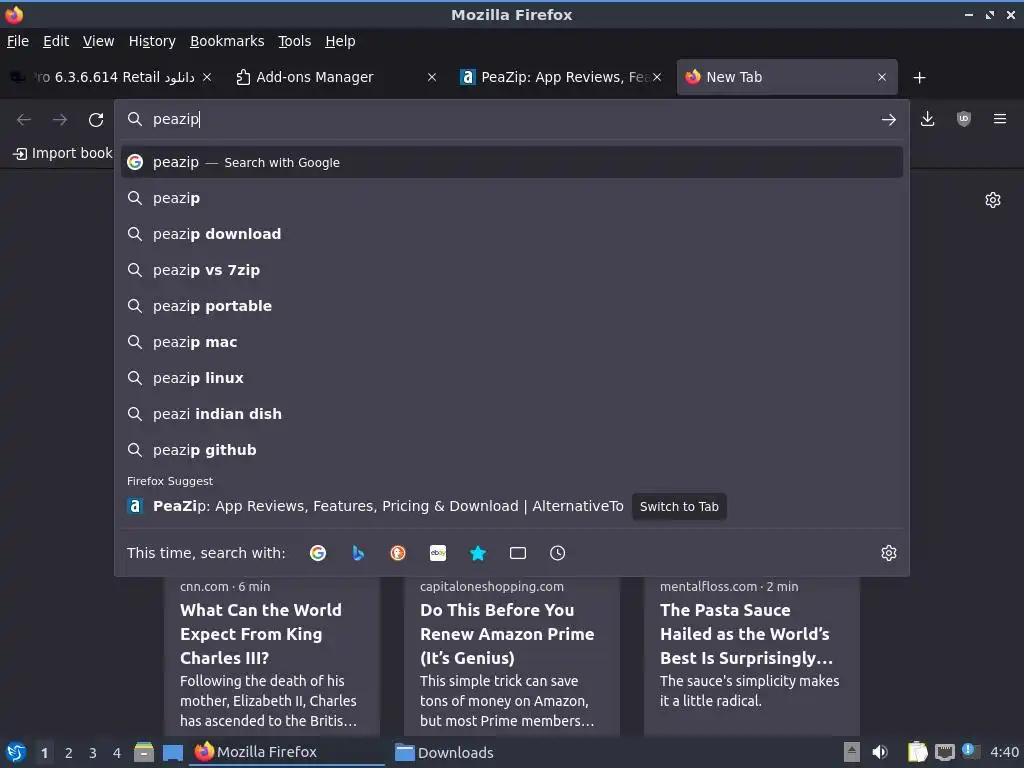The width and height of the screenshot is (1024, 768).
Task: Close the 6.3.6.614 Retail tab
Action: pos(206,77)
